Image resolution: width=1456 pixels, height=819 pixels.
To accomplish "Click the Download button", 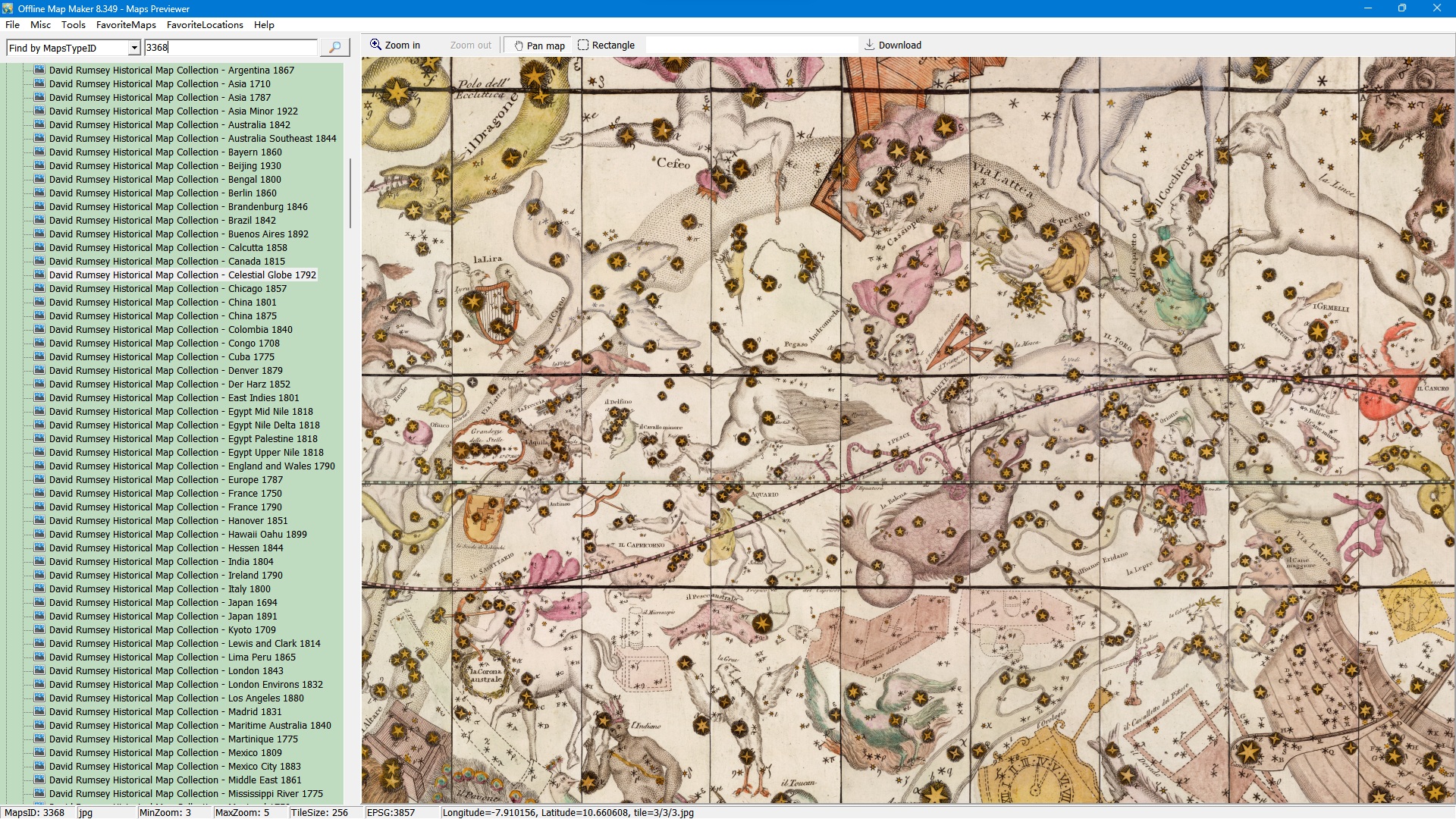I will point(893,45).
